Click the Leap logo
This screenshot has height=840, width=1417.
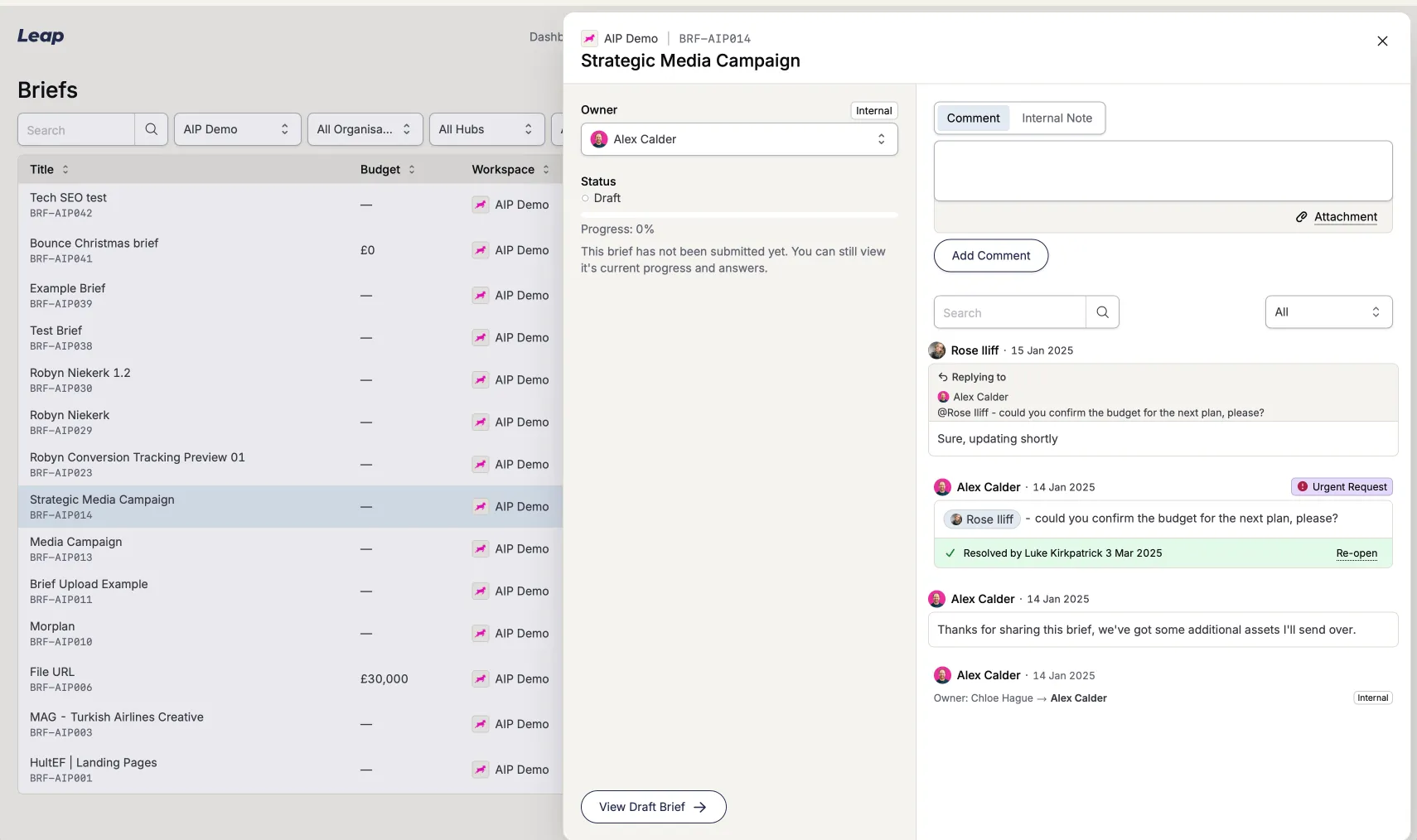click(41, 36)
